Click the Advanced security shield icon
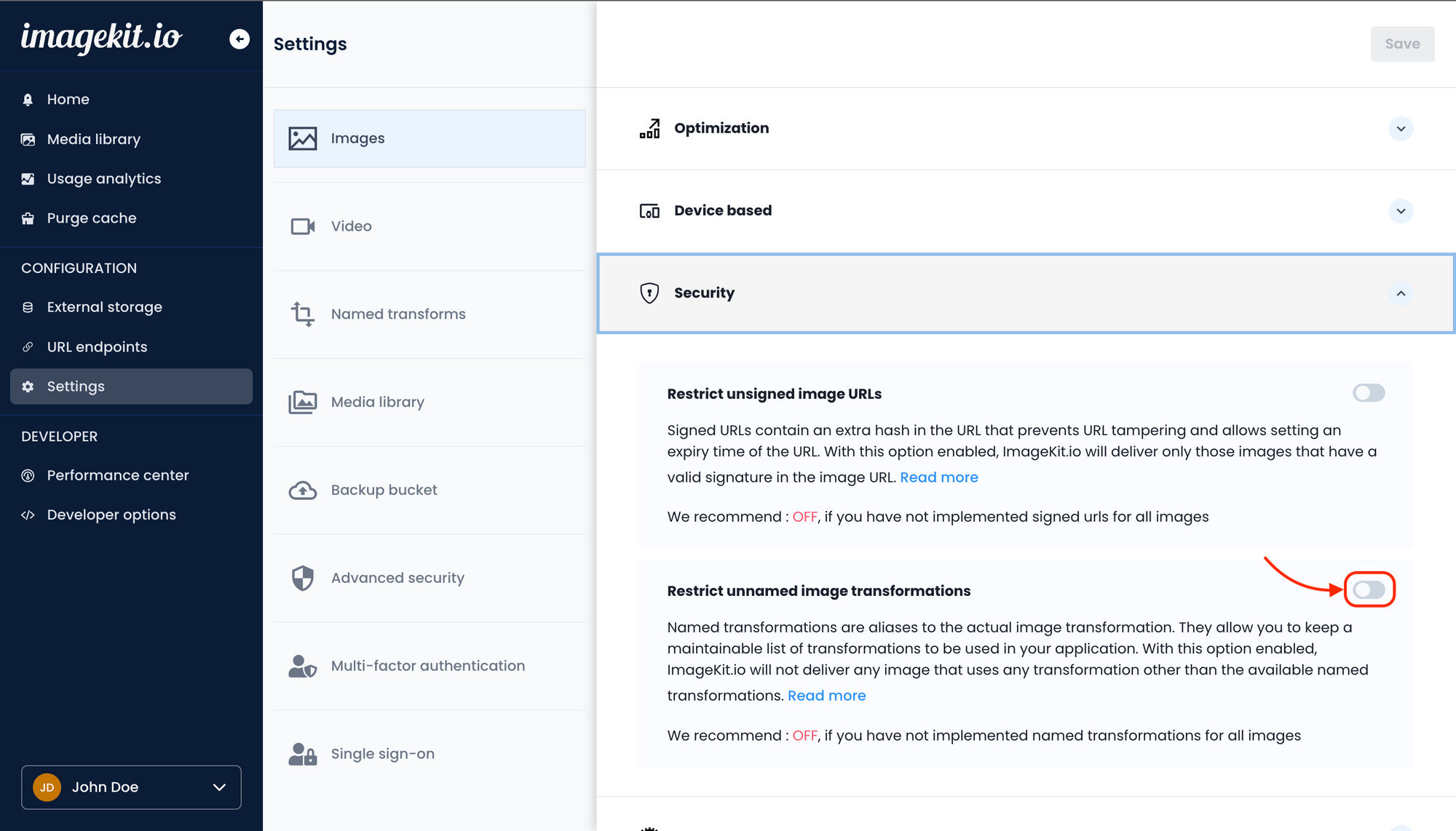 pyautogui.click(x=302, y=577)
